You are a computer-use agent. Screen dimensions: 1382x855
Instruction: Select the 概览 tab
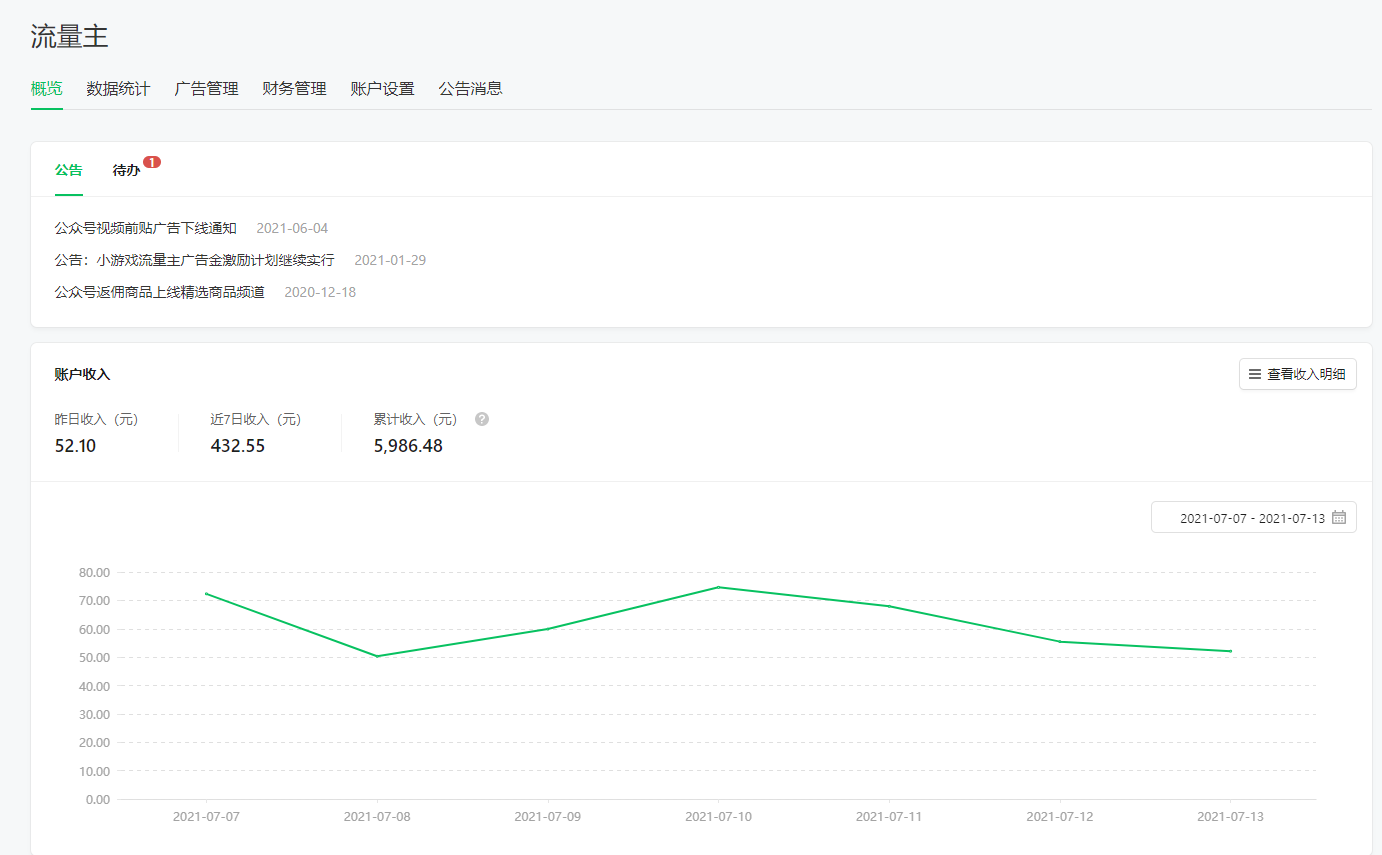(46, 89)
